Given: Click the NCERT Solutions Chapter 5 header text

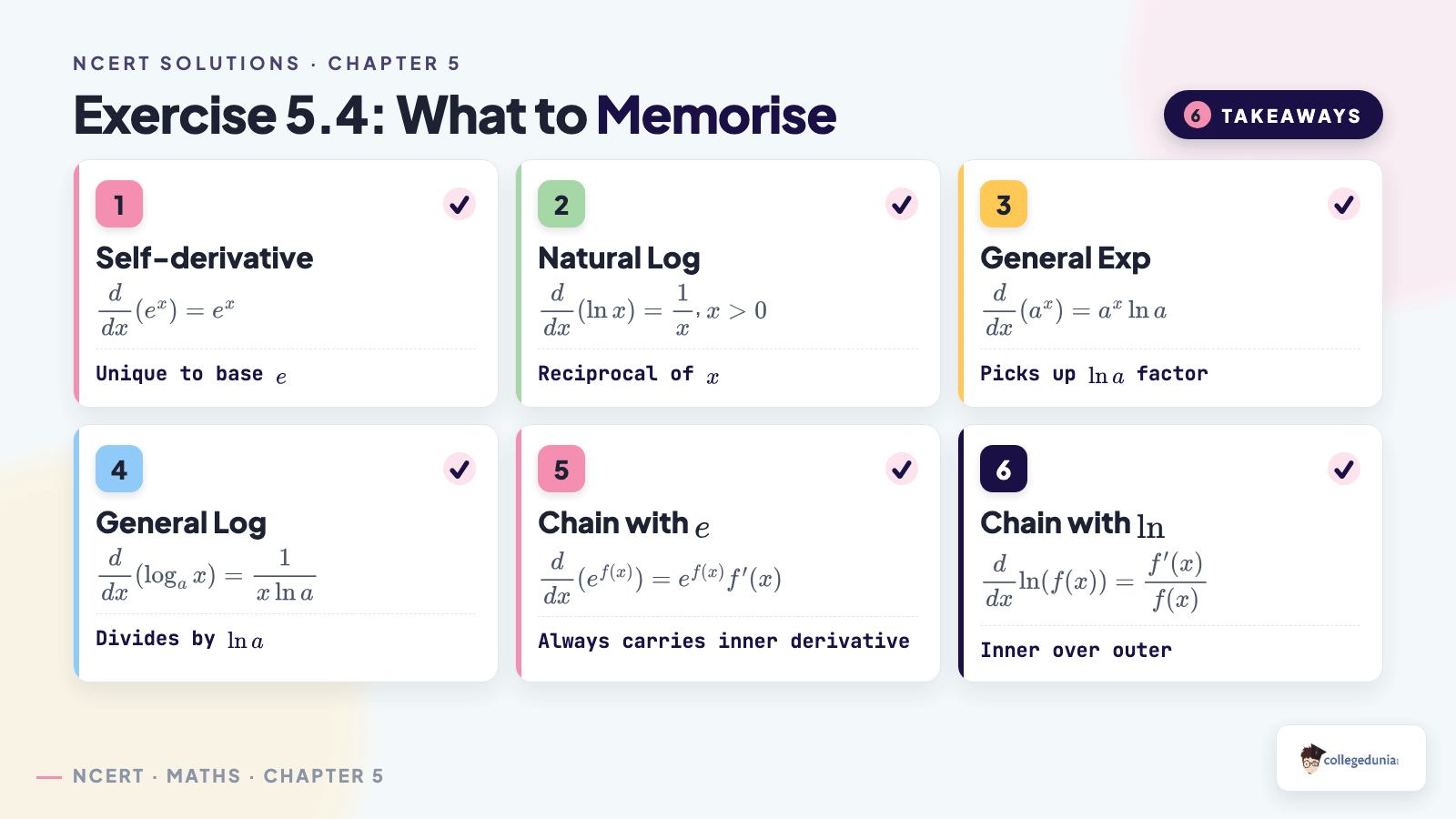Looking at the screenshot, I should (267, 64).
